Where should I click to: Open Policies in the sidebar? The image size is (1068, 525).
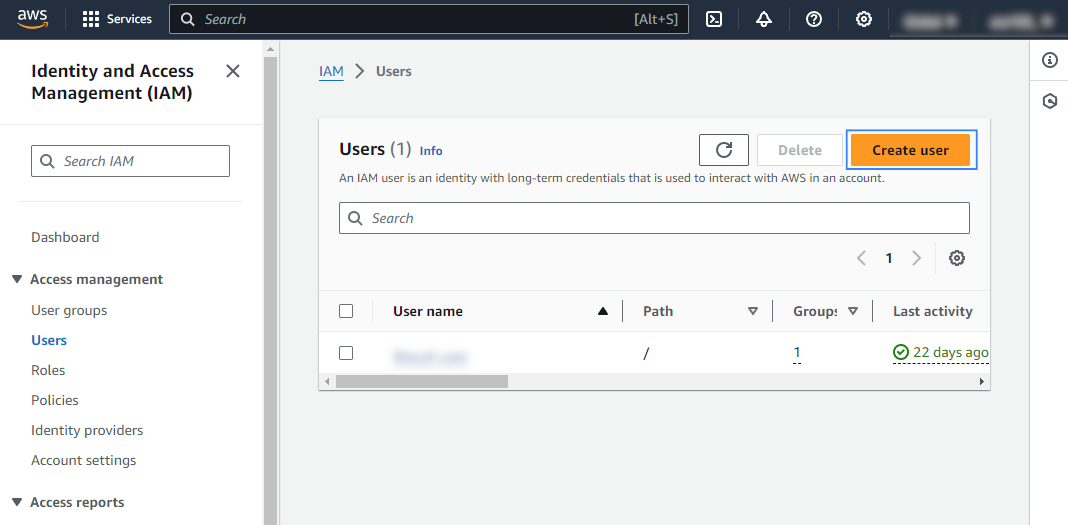click(x=55, y=400)
